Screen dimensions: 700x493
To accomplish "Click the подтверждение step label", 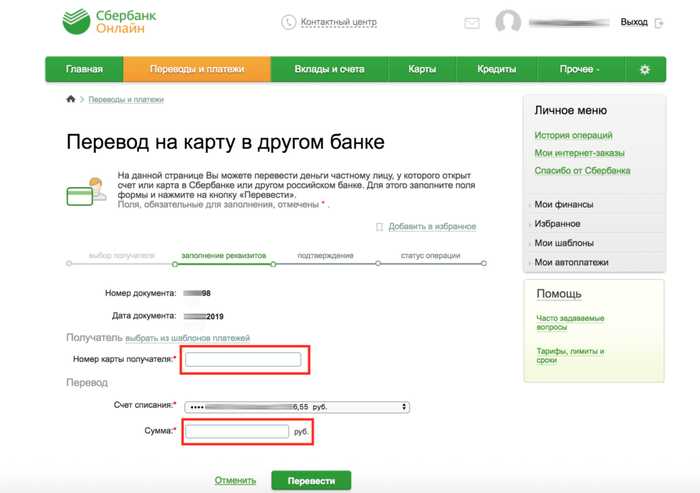I will (x=325, y=255).
